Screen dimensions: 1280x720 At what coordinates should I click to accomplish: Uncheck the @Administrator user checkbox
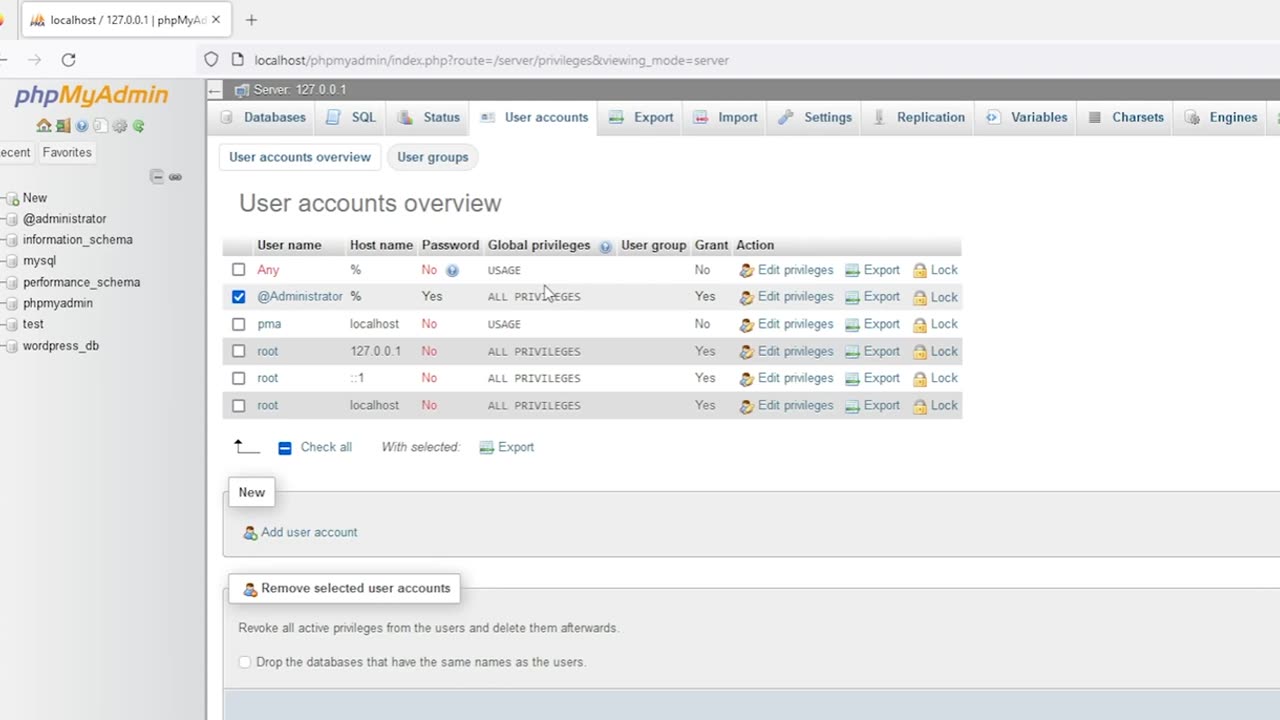coord(238,297)
